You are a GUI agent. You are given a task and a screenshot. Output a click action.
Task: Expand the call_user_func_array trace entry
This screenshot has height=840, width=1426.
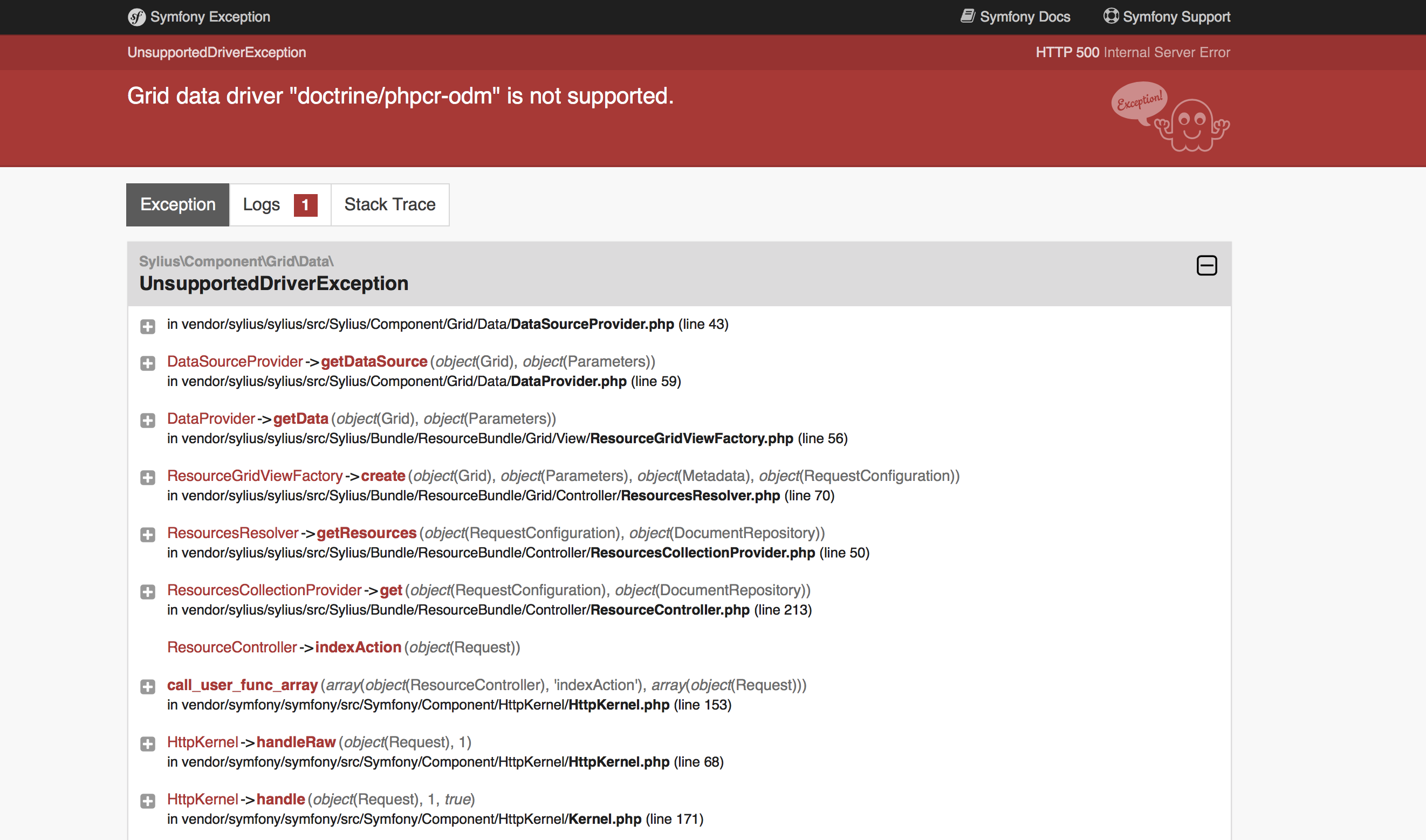[148, 686]
